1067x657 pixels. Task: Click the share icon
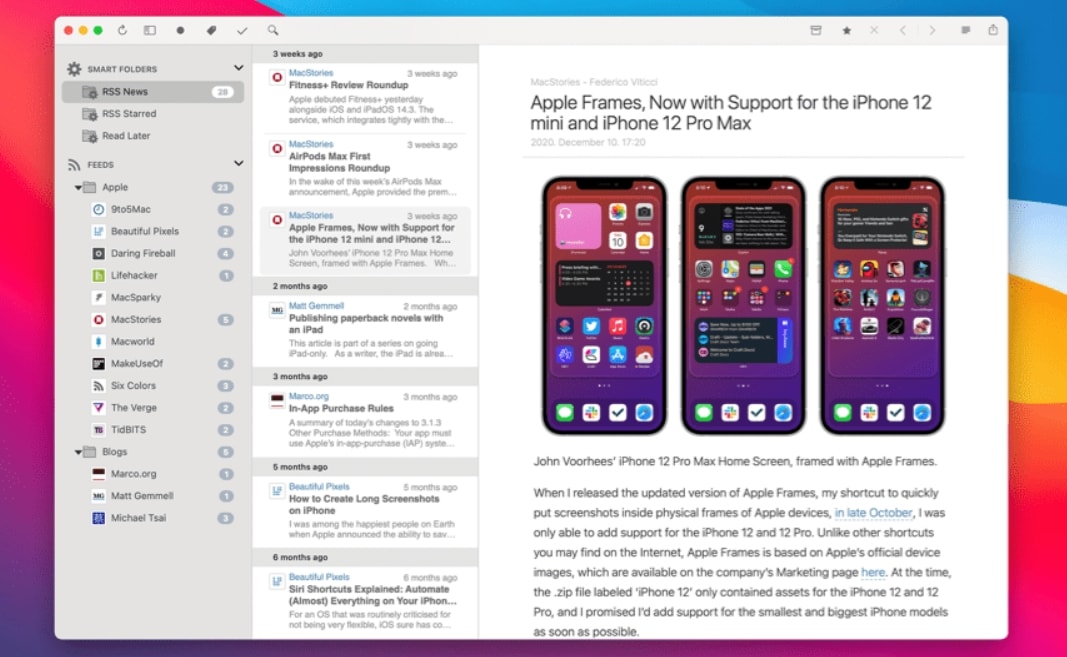[x=993, y=30]
